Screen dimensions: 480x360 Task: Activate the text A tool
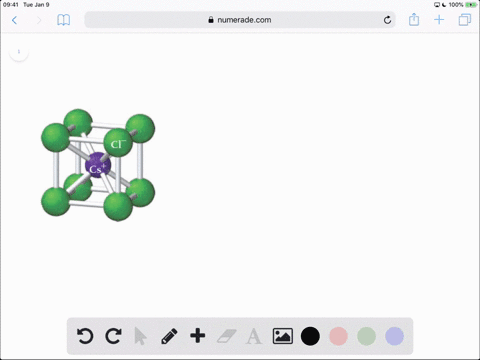254,336
